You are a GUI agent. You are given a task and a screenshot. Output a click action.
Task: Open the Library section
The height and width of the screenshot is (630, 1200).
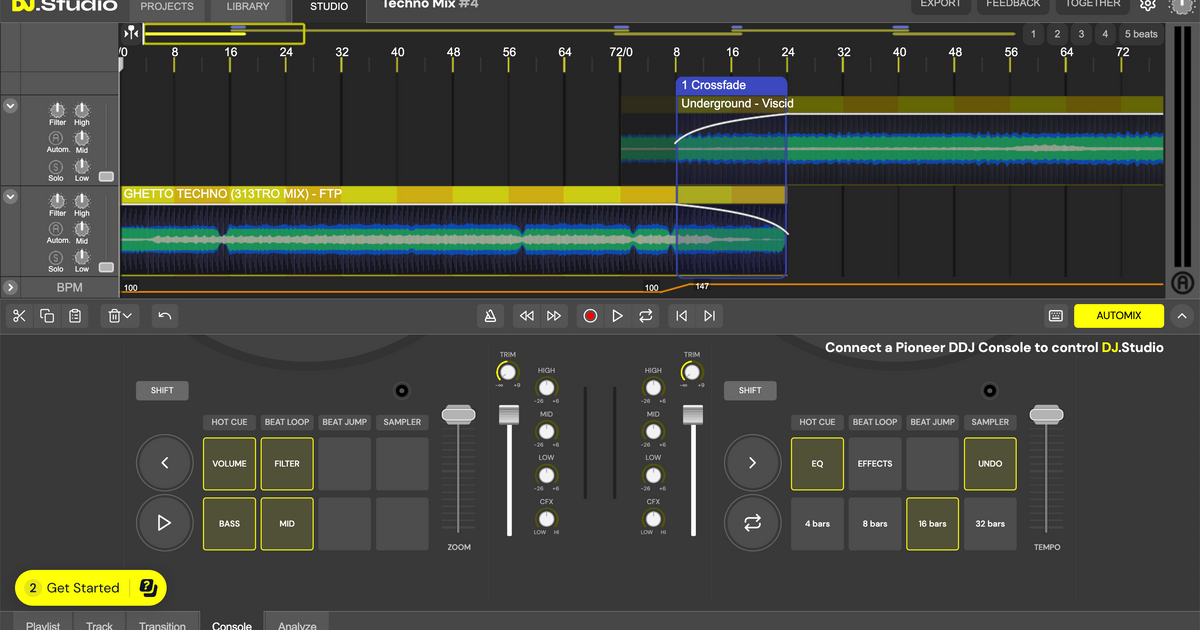247,6
